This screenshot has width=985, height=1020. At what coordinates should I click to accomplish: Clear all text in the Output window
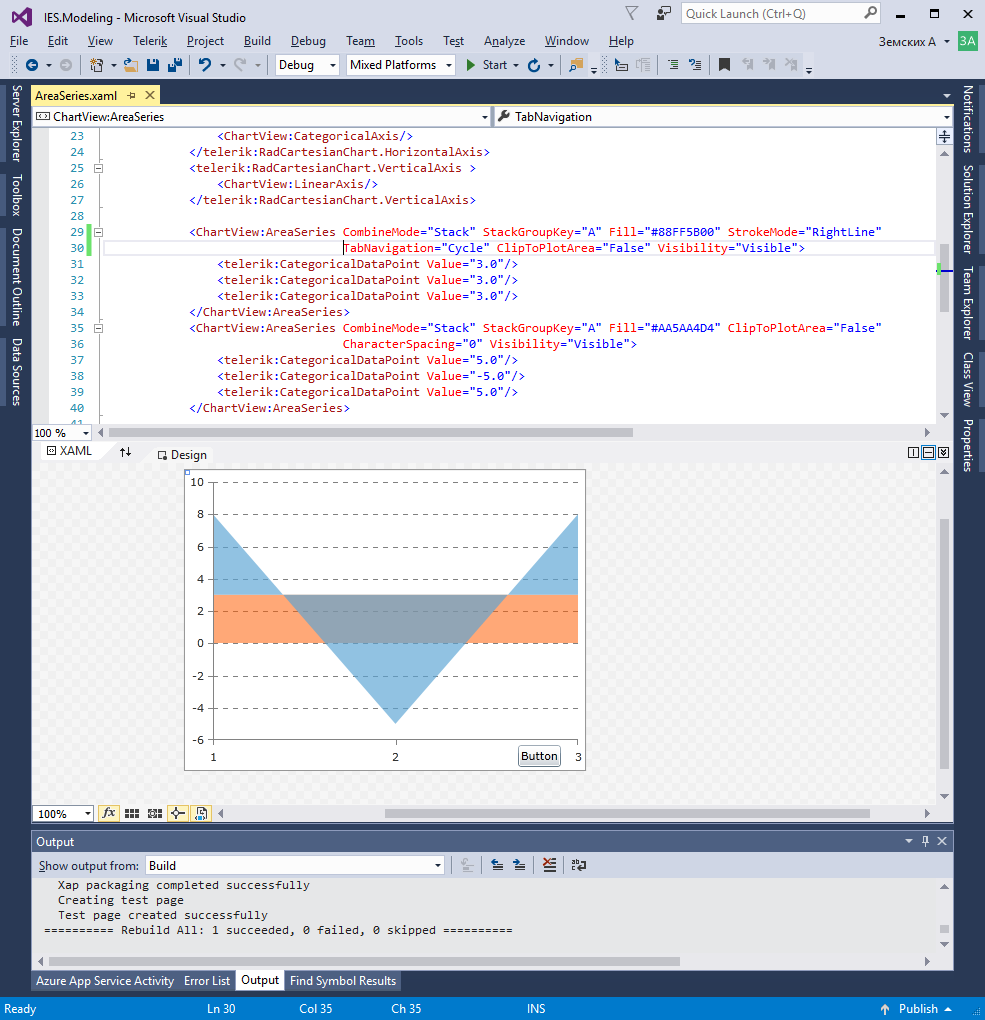coord(549,866)
